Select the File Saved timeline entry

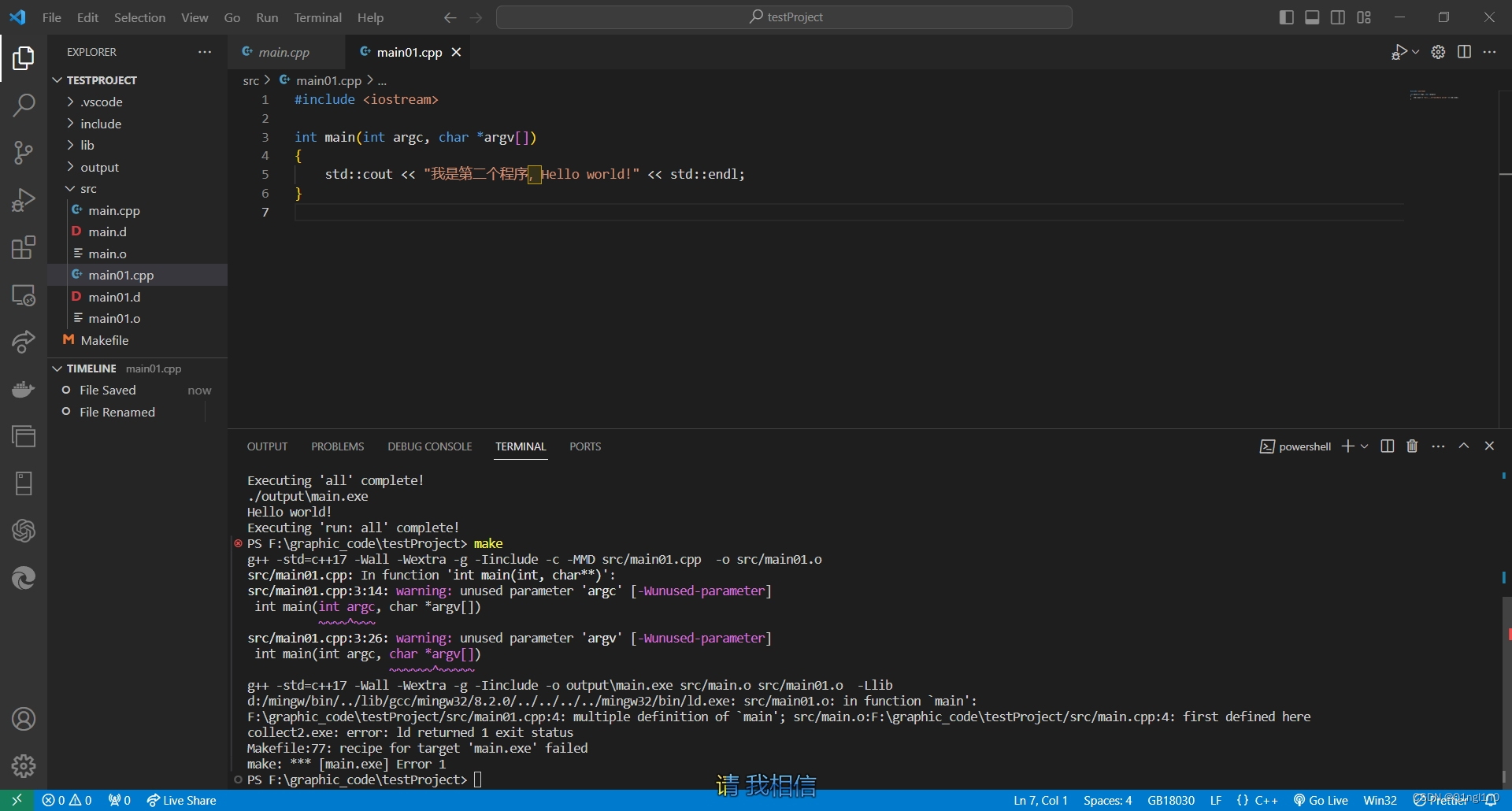pyautogui.click(x=138, y=390)
